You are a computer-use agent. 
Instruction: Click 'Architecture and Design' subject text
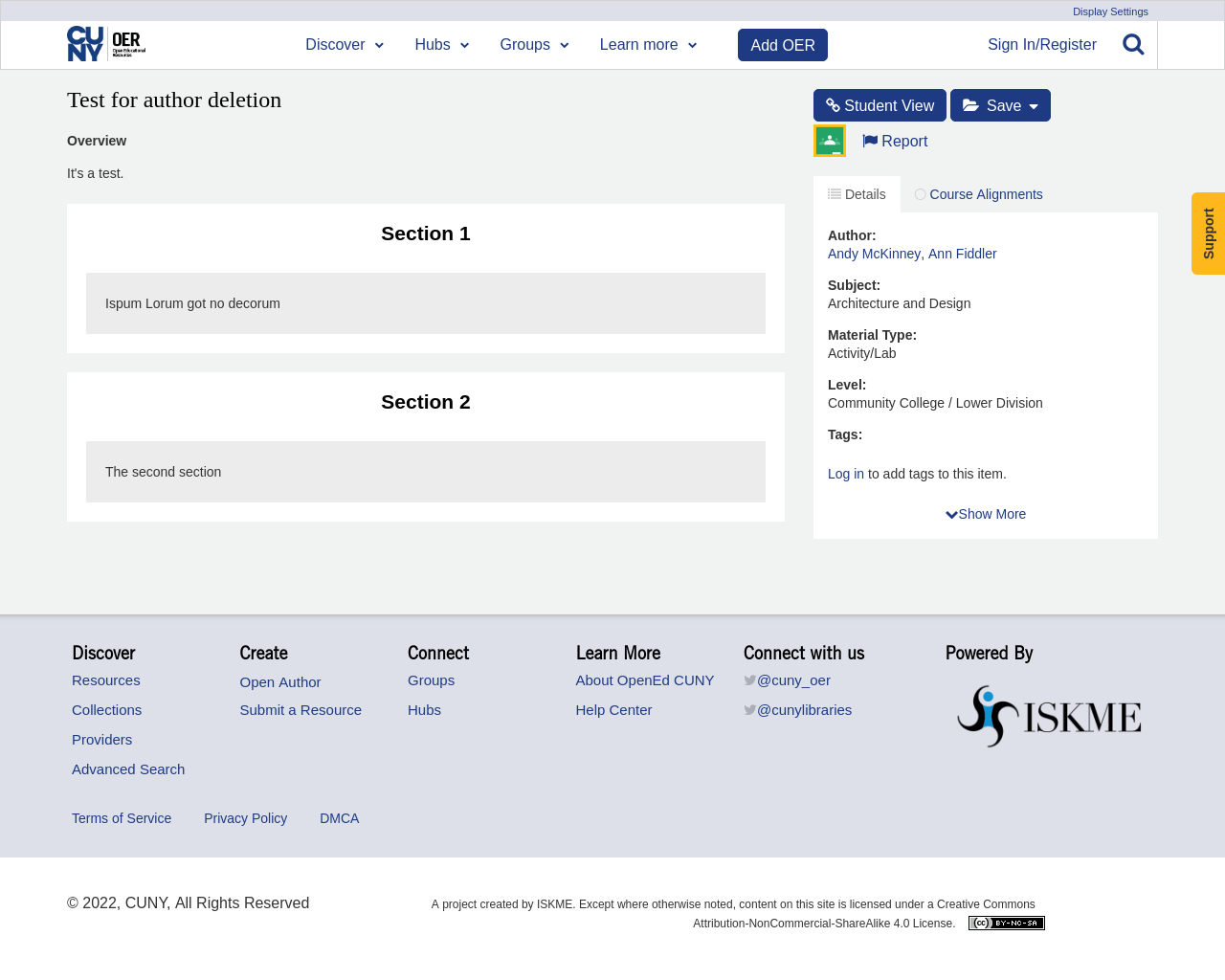point(899,303)
